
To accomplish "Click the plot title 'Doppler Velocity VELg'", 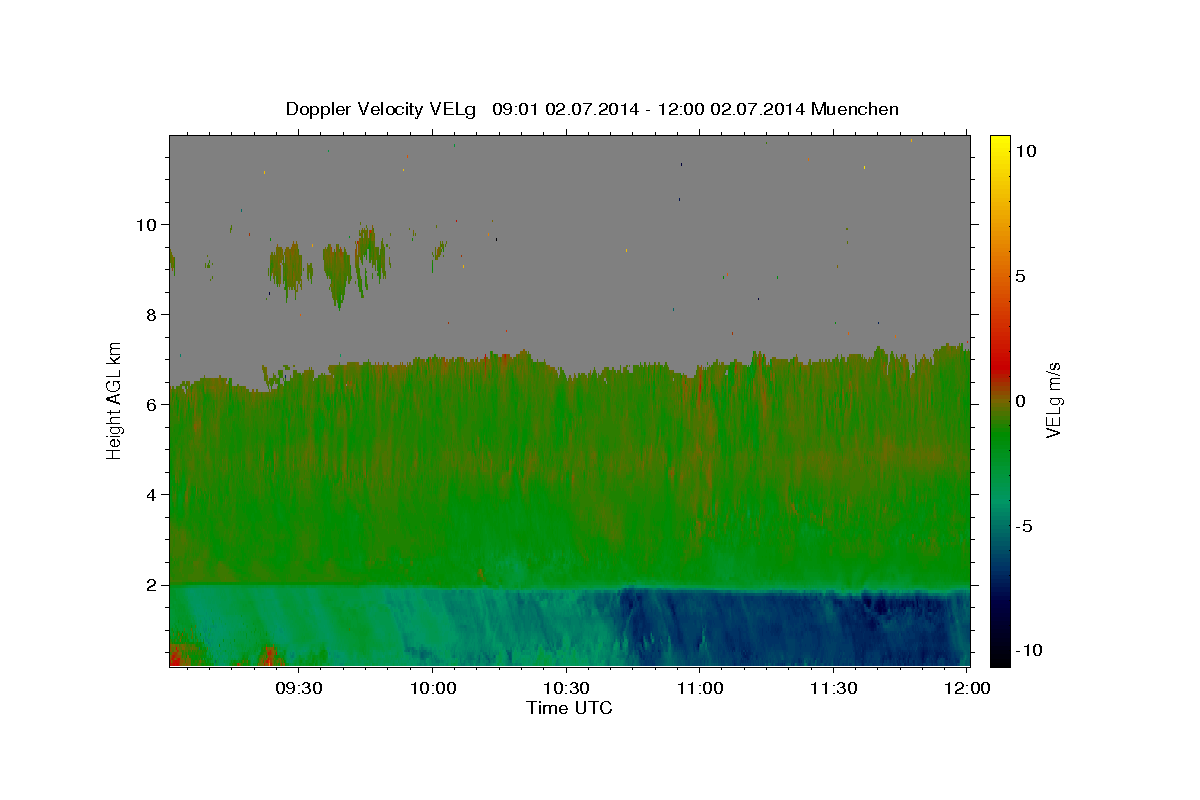I will coord(381,109).
